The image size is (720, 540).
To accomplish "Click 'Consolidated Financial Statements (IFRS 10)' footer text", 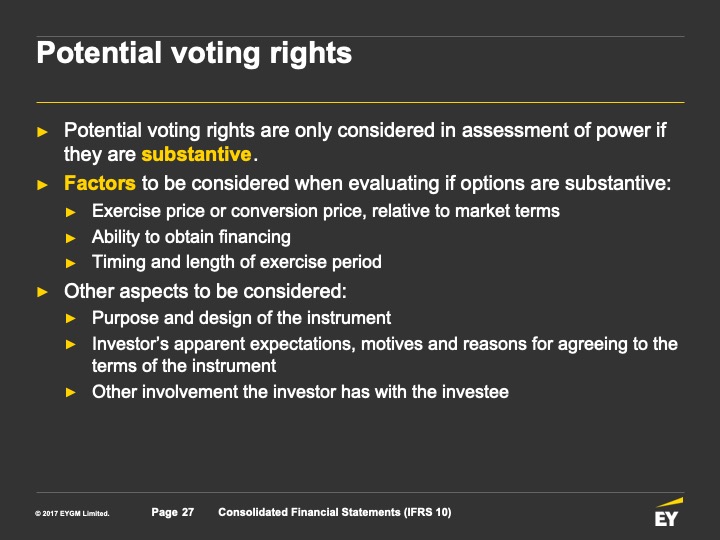I will [x=335, y=512].
